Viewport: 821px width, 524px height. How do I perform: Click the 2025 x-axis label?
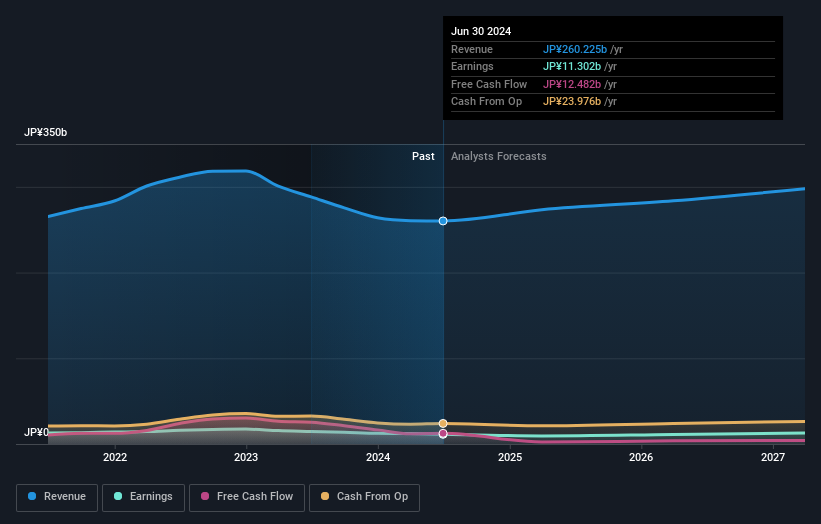tap(510, 457)
